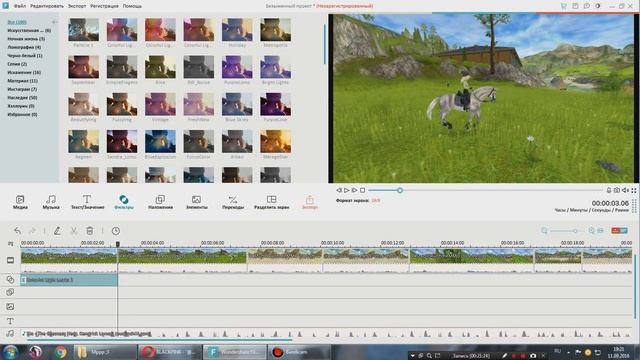Viewport: 640px width, 360px height.
Task: Delete selected clip with trash icon
Action: (x=90, y=231)
